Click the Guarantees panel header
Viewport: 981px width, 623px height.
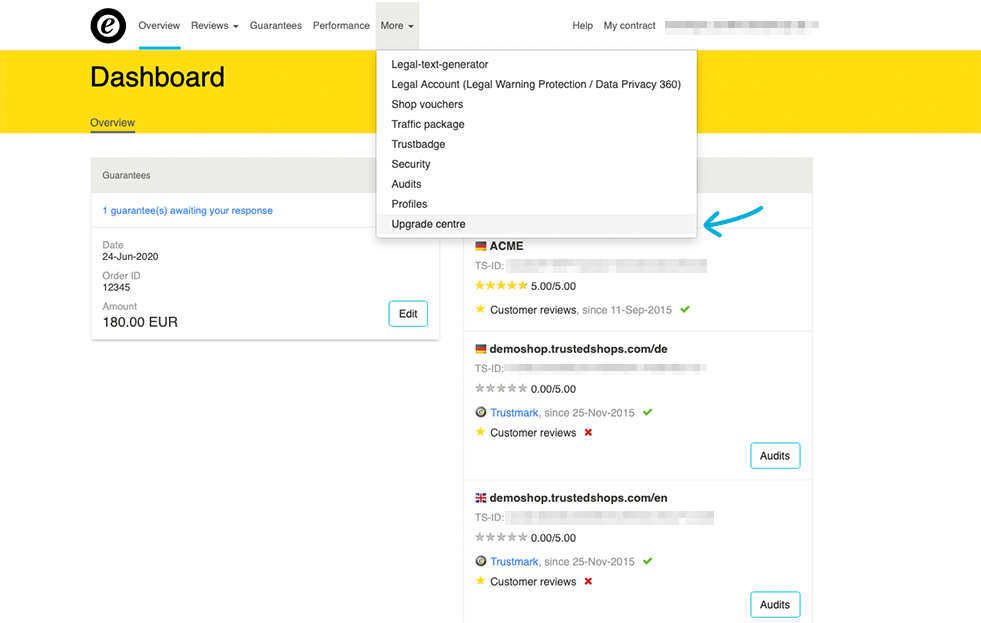(x=233, y=175)
